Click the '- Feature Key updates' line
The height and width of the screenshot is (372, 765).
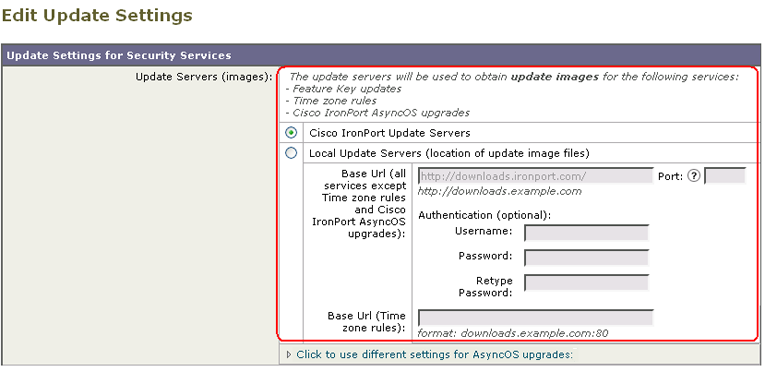point(343,88)
